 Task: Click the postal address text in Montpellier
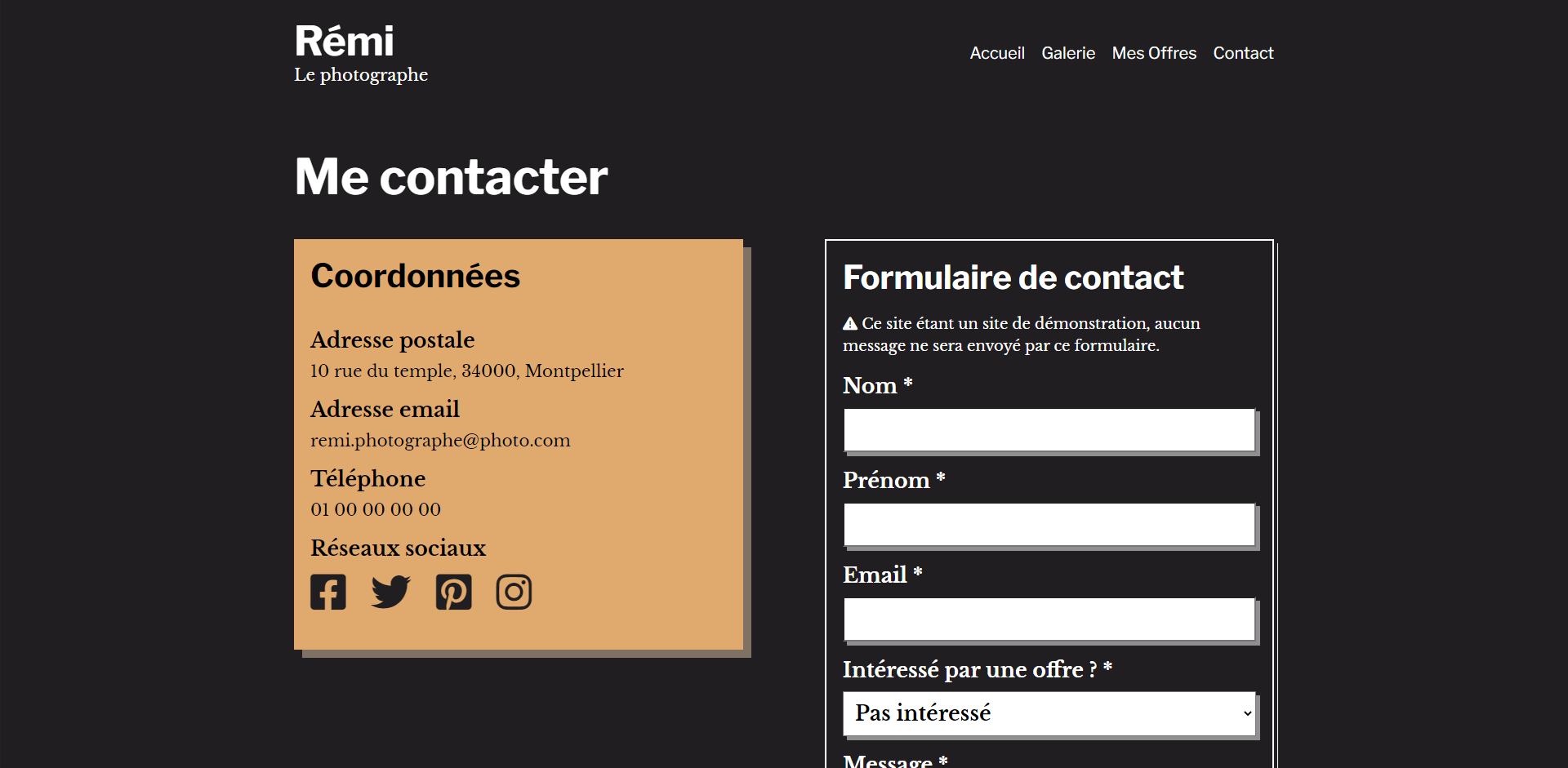click(x=467, y=371)
